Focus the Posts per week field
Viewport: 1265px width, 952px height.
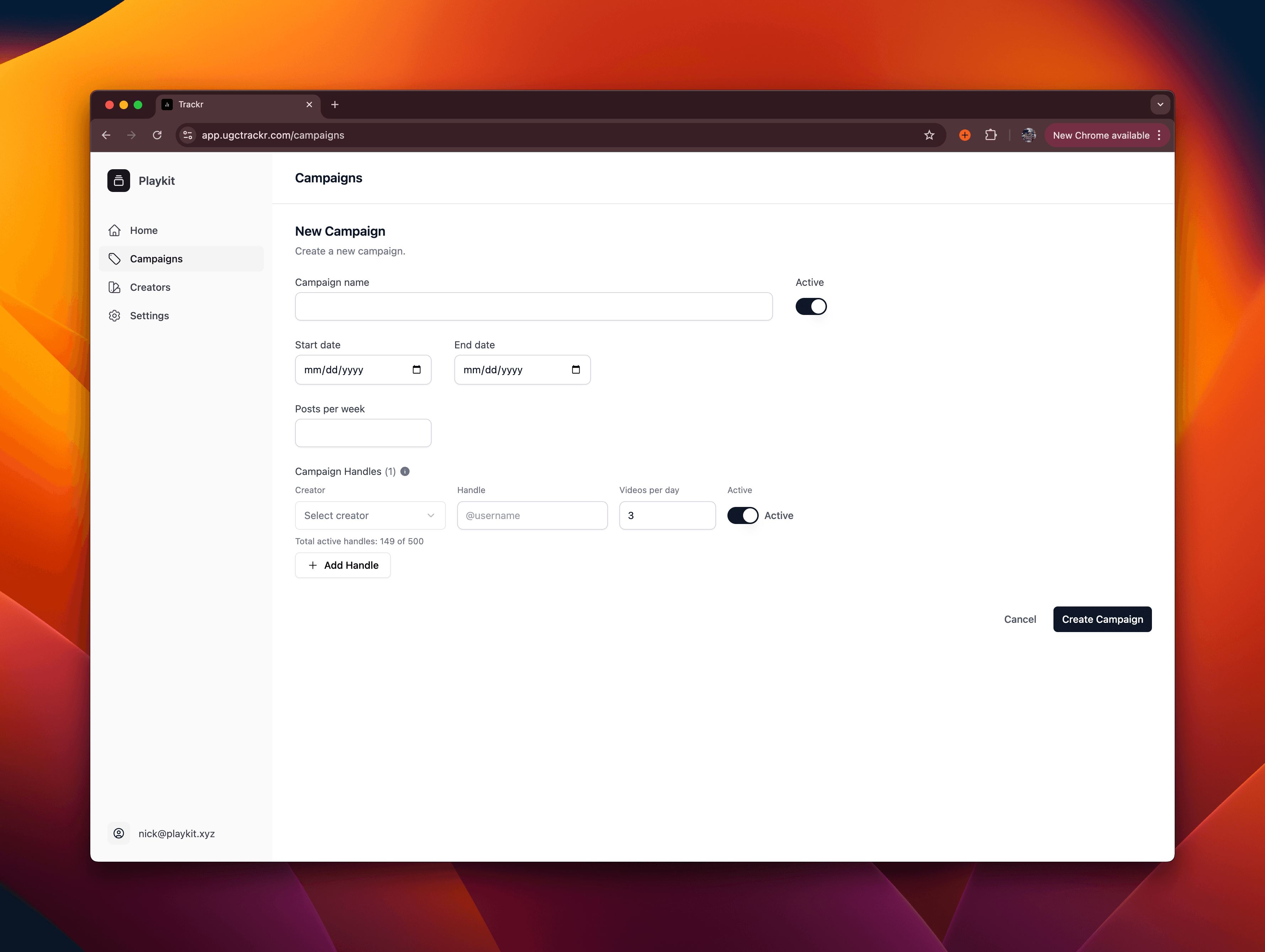point(363,433)
